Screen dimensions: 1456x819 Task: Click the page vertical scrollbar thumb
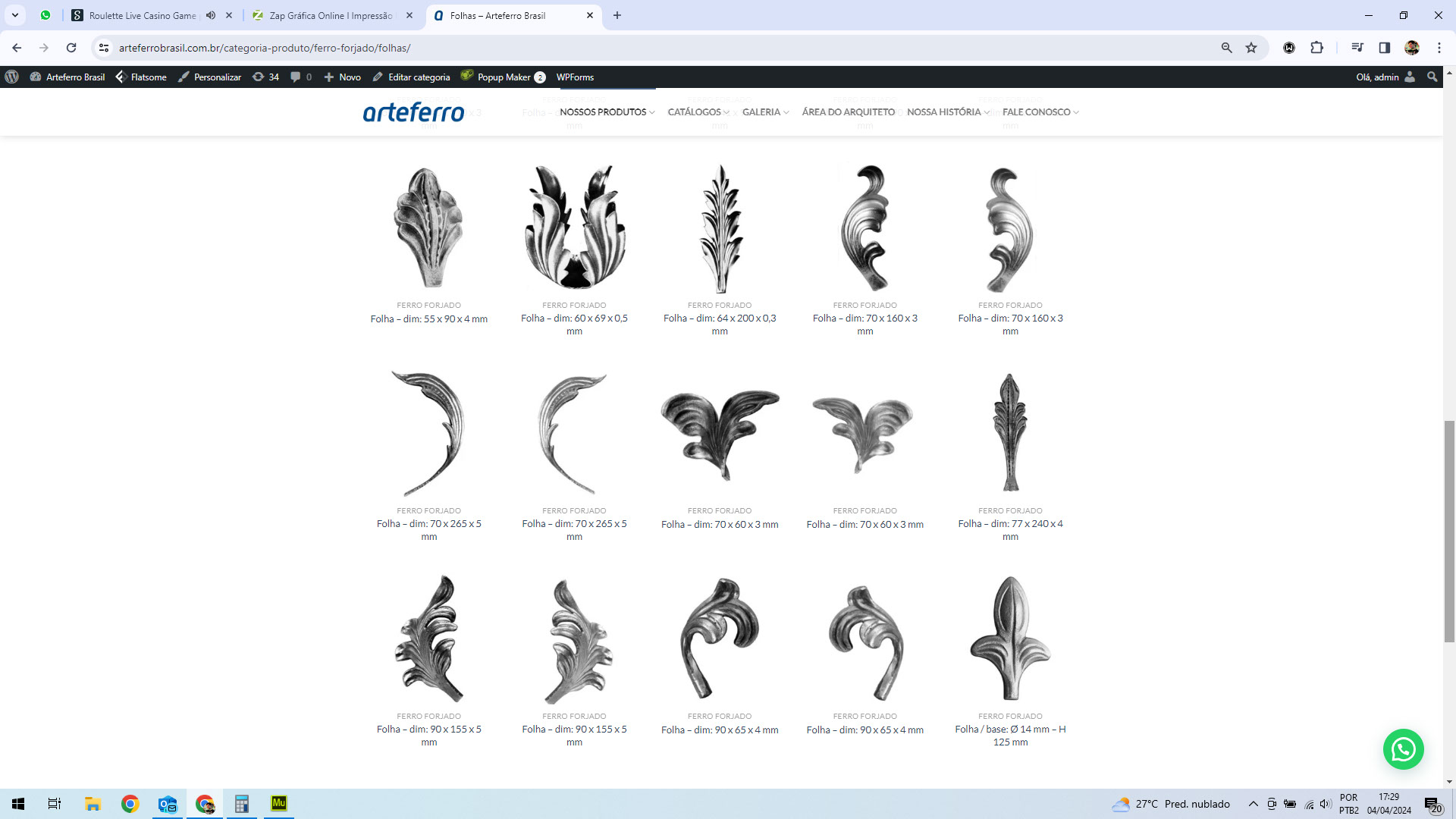pos(1449,531)
